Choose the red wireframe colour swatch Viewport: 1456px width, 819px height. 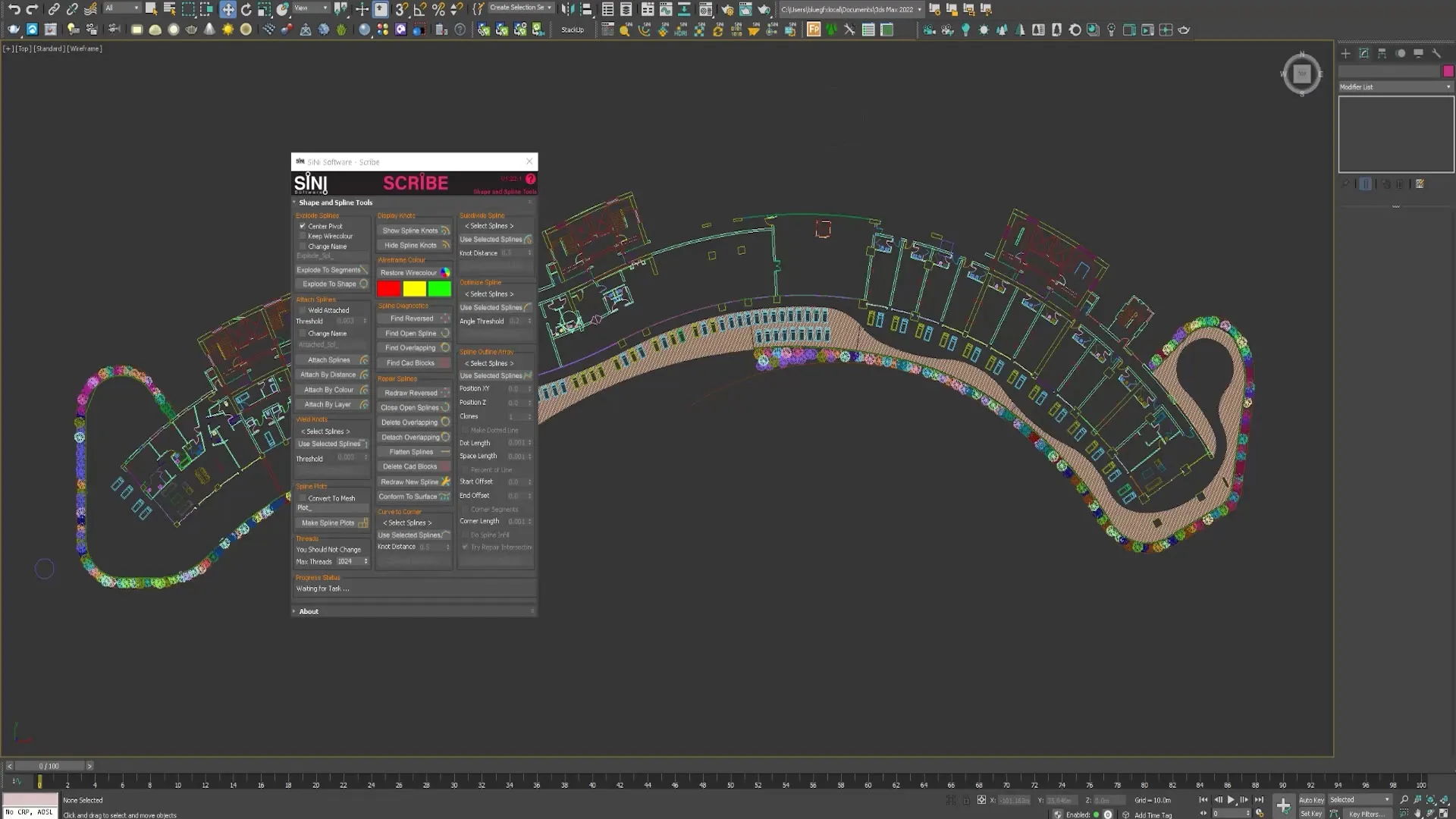pyautogui.click(x=388, y=289)
